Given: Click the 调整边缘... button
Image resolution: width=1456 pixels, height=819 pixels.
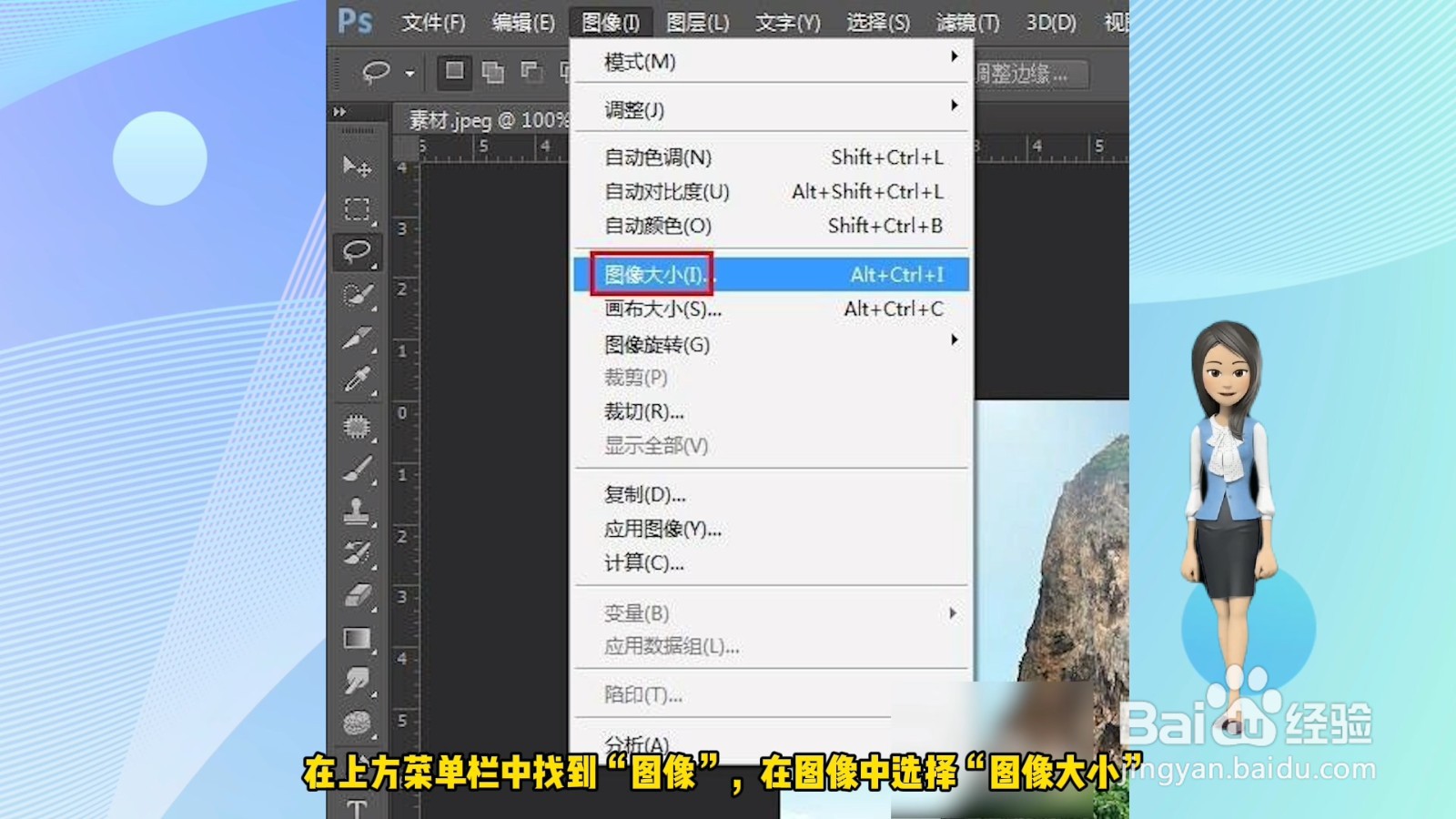Looking at the screenshot, I should point(1031,74).
